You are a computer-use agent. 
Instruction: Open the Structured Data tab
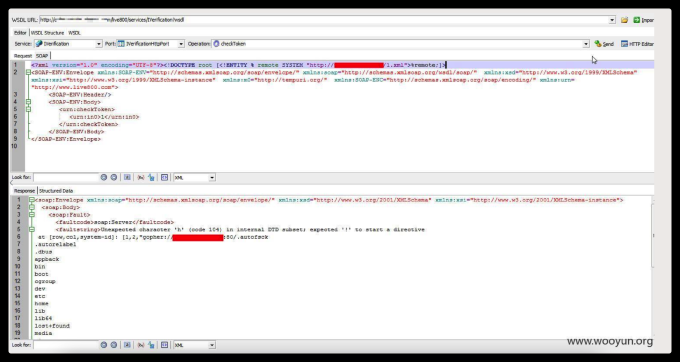(x=56, y=191)
